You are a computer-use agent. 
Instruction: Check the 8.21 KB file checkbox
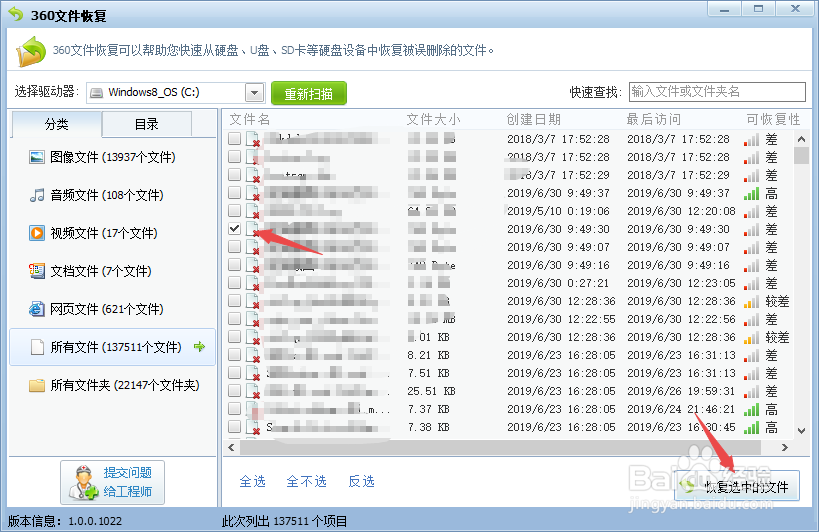[235, 354]
